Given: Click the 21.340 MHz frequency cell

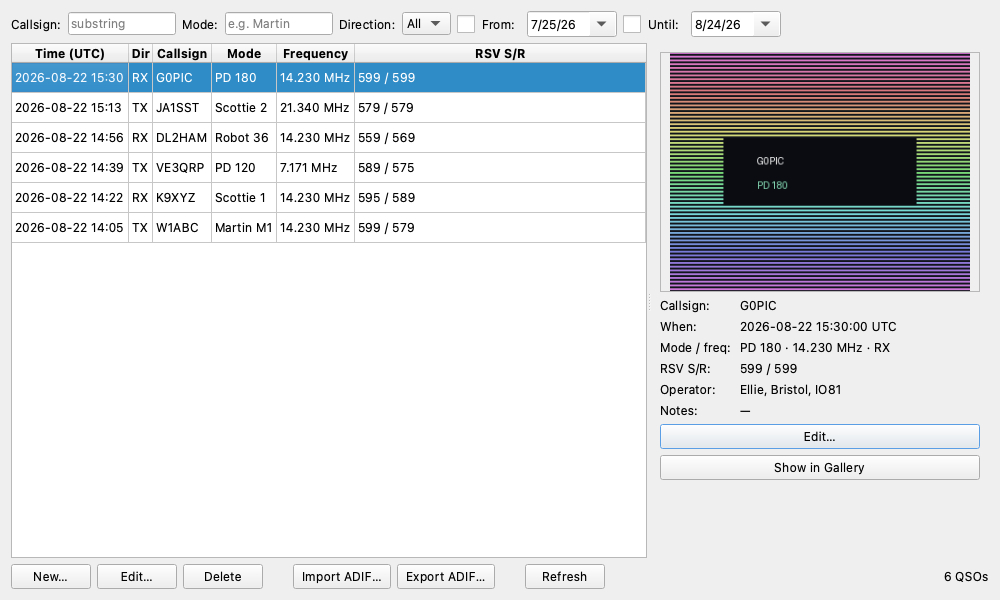Looking at the screenshot, I should tap(316, 108).
